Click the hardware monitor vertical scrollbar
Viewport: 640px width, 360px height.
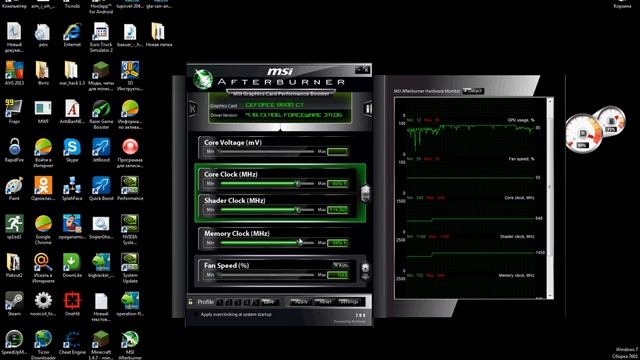(550, 198)
